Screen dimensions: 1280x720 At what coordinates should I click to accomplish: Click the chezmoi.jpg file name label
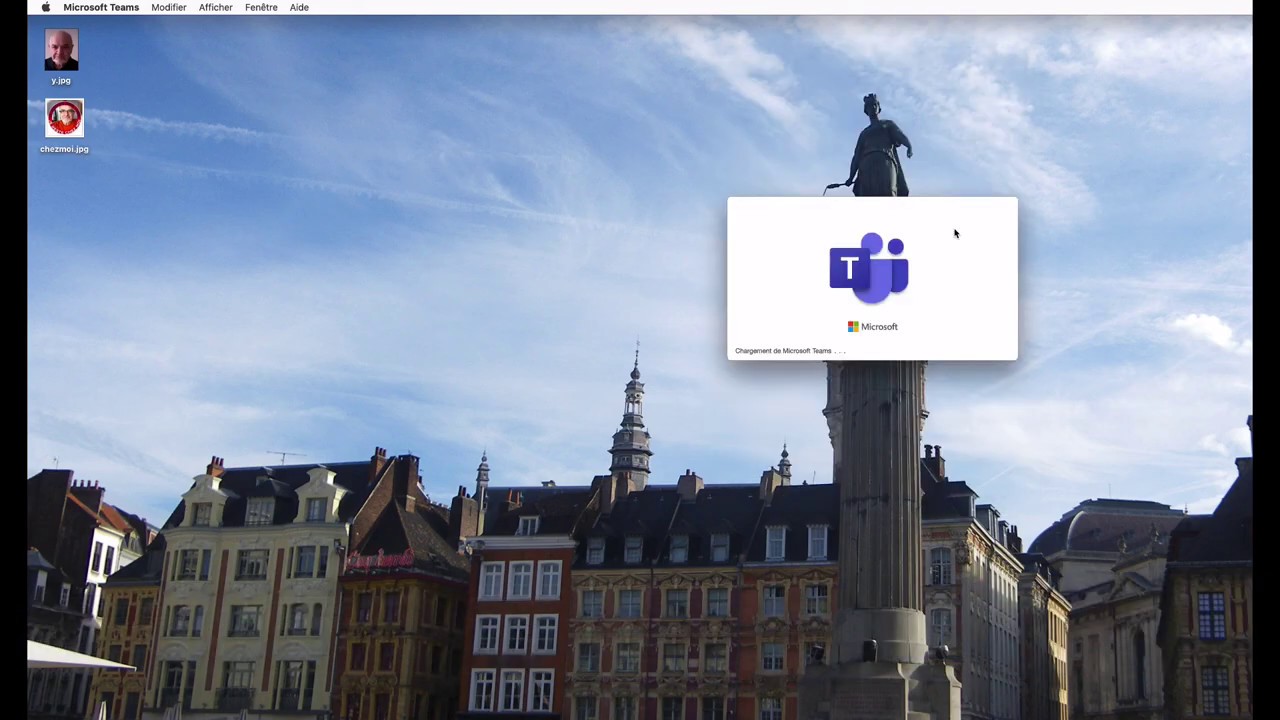click(64, 149)
